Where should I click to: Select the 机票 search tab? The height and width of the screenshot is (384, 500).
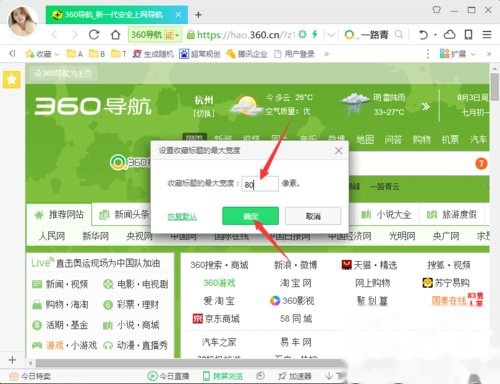tap(450, 139)
